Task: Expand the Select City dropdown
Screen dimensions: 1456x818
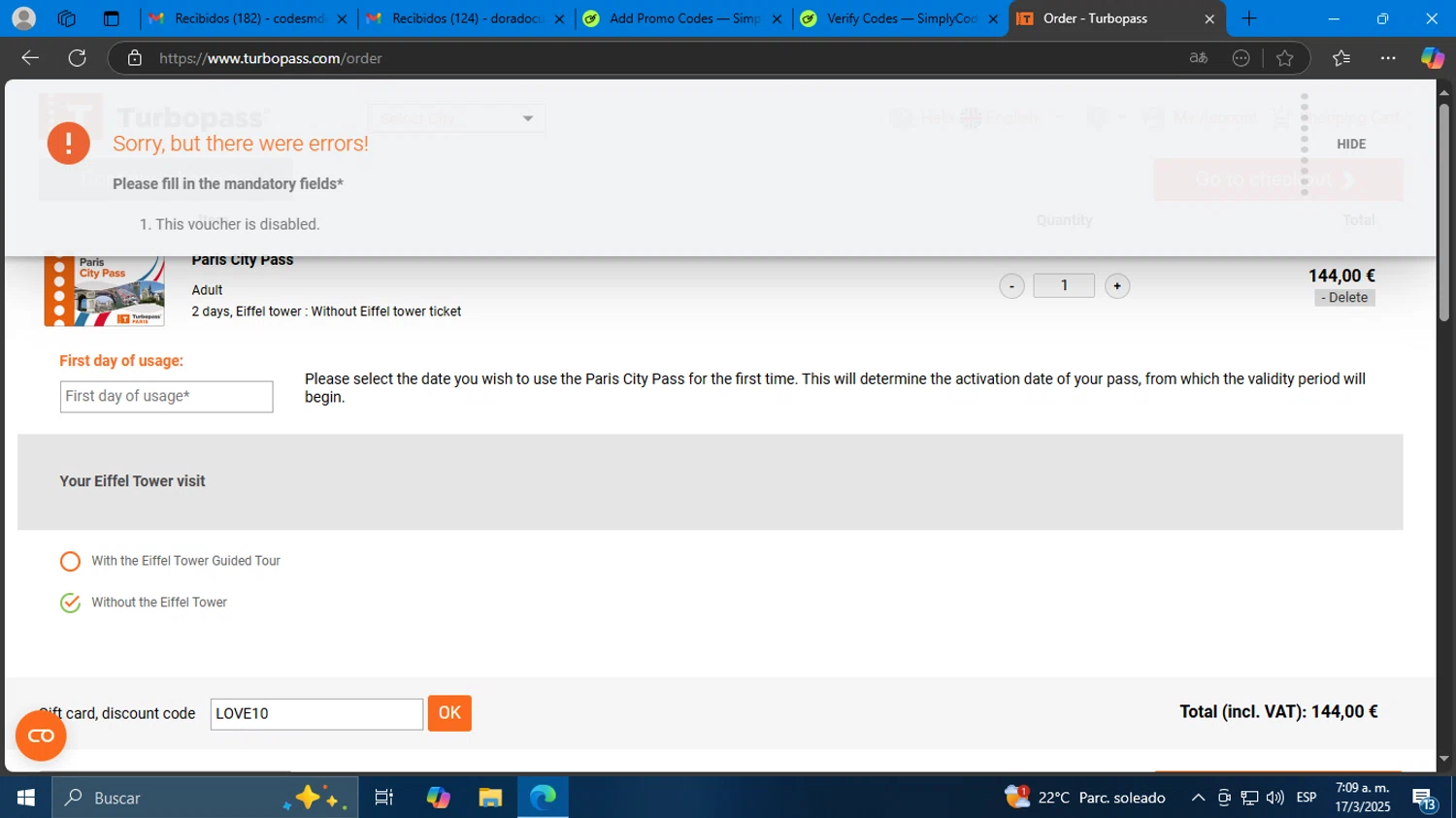Action: coord(456,118)
